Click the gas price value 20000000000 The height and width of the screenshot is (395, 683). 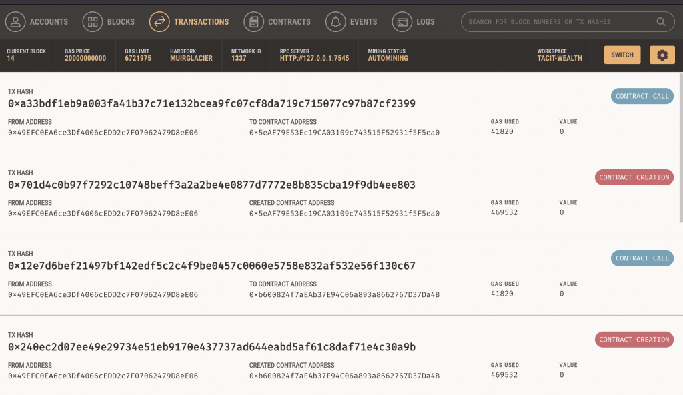(85, 58)
